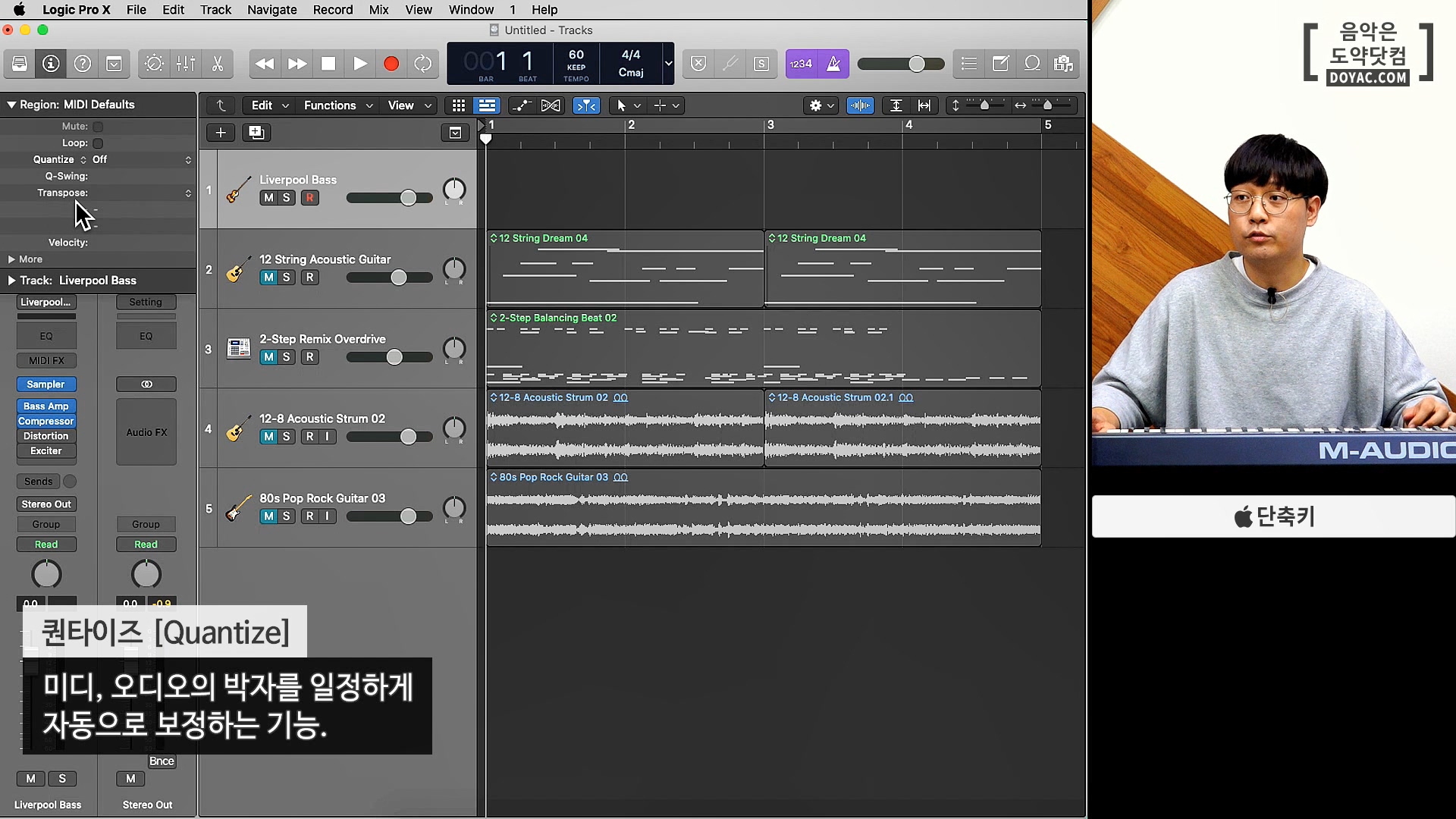The height and width of the screenshot is (819, 1456).
Task: Open the Apple menu
Action: 20,10
